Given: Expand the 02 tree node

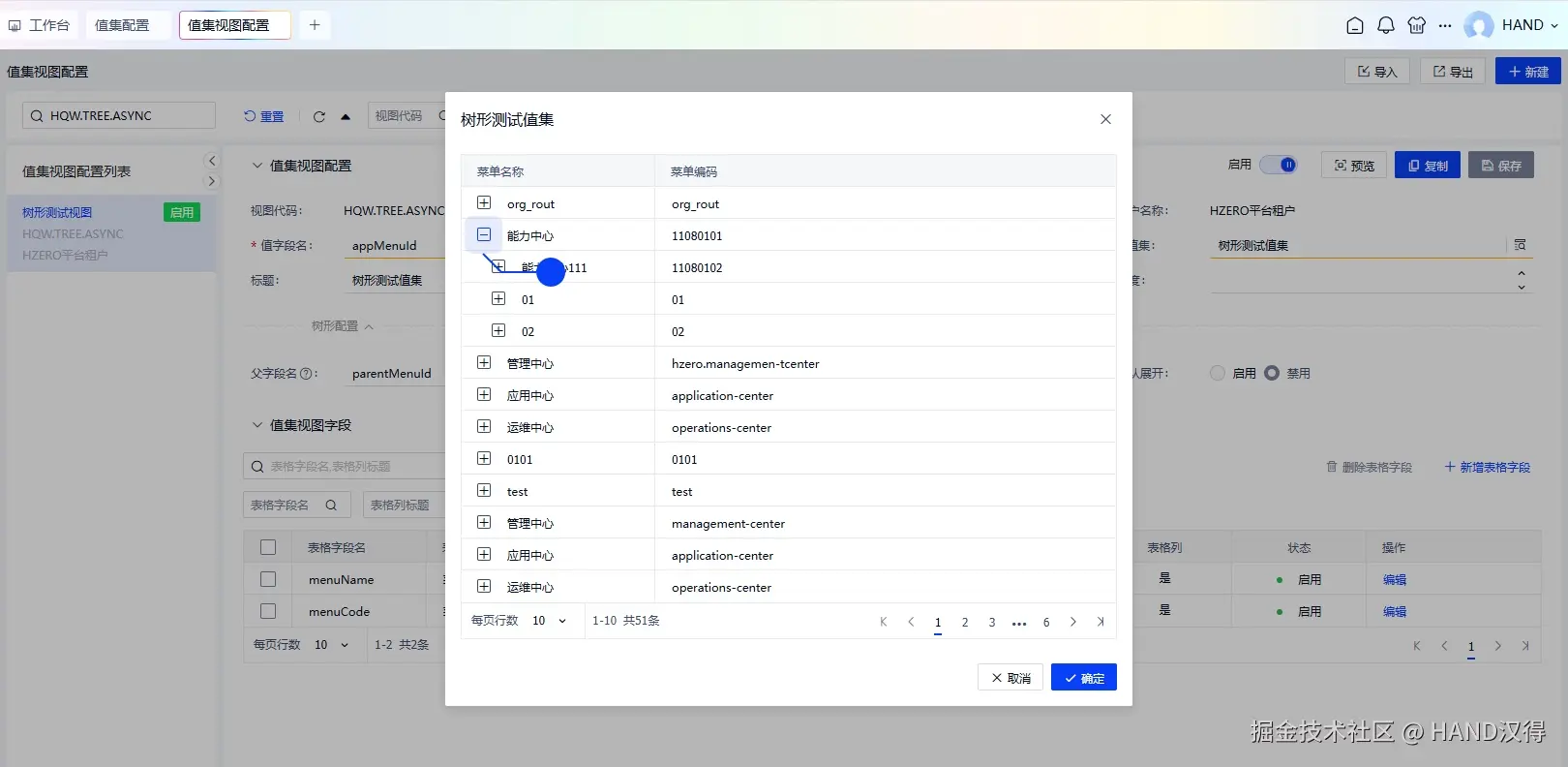Looking at the screenshot, I should click(498, 330).
